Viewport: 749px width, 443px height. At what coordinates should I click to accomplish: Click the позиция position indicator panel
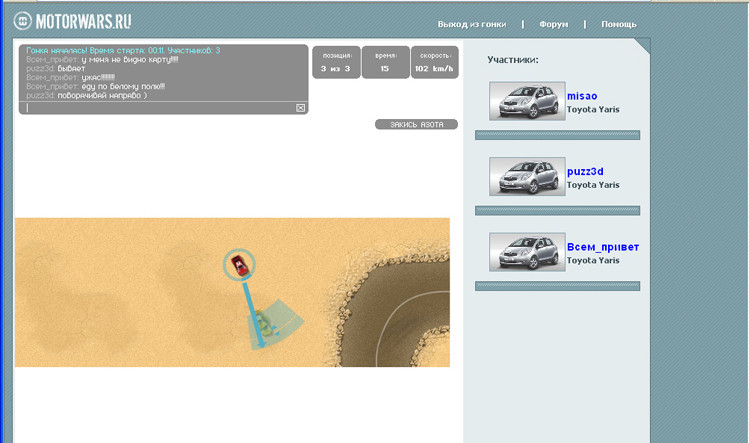(335, 63)
